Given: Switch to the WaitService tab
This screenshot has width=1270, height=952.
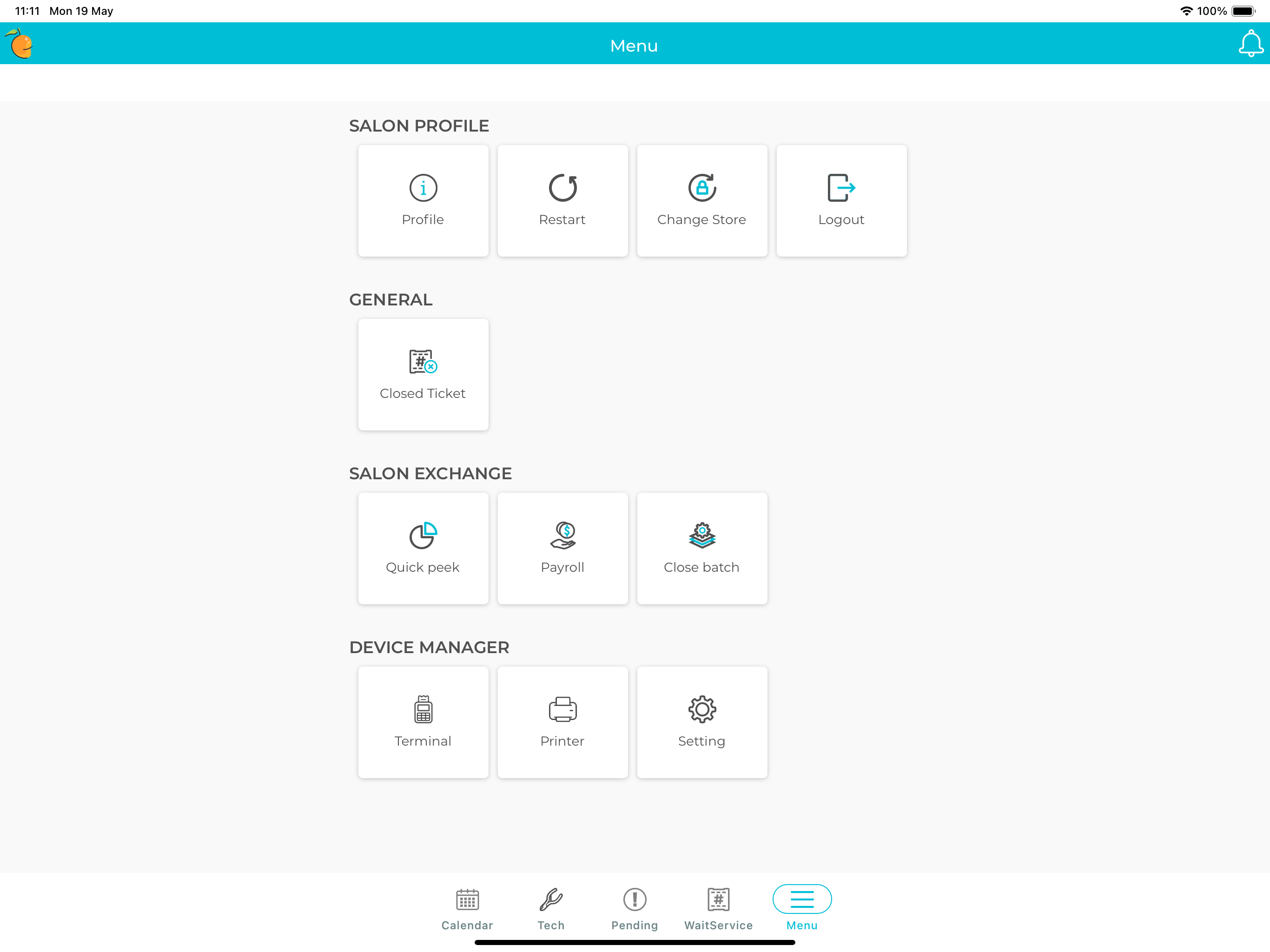Looking at the screenshot, I should [x=718, y=909].
